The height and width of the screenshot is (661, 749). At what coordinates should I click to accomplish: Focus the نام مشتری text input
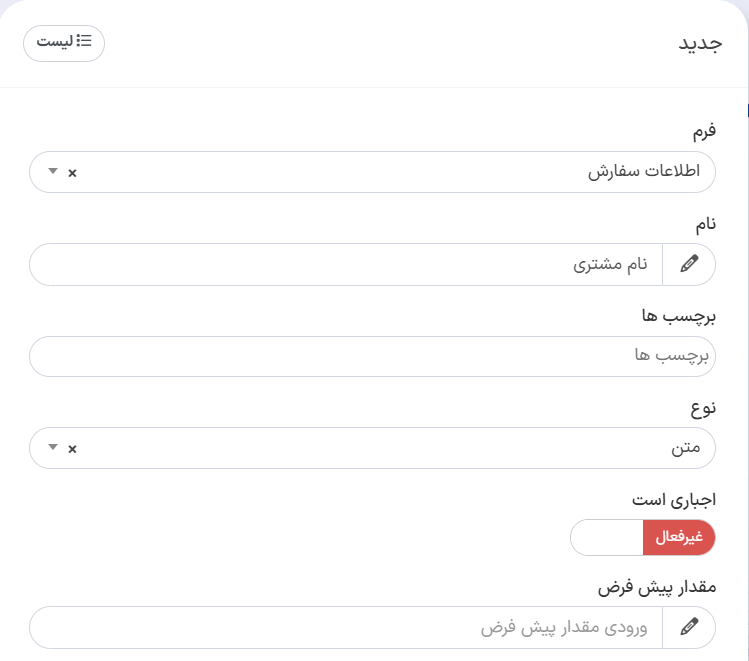346,264
